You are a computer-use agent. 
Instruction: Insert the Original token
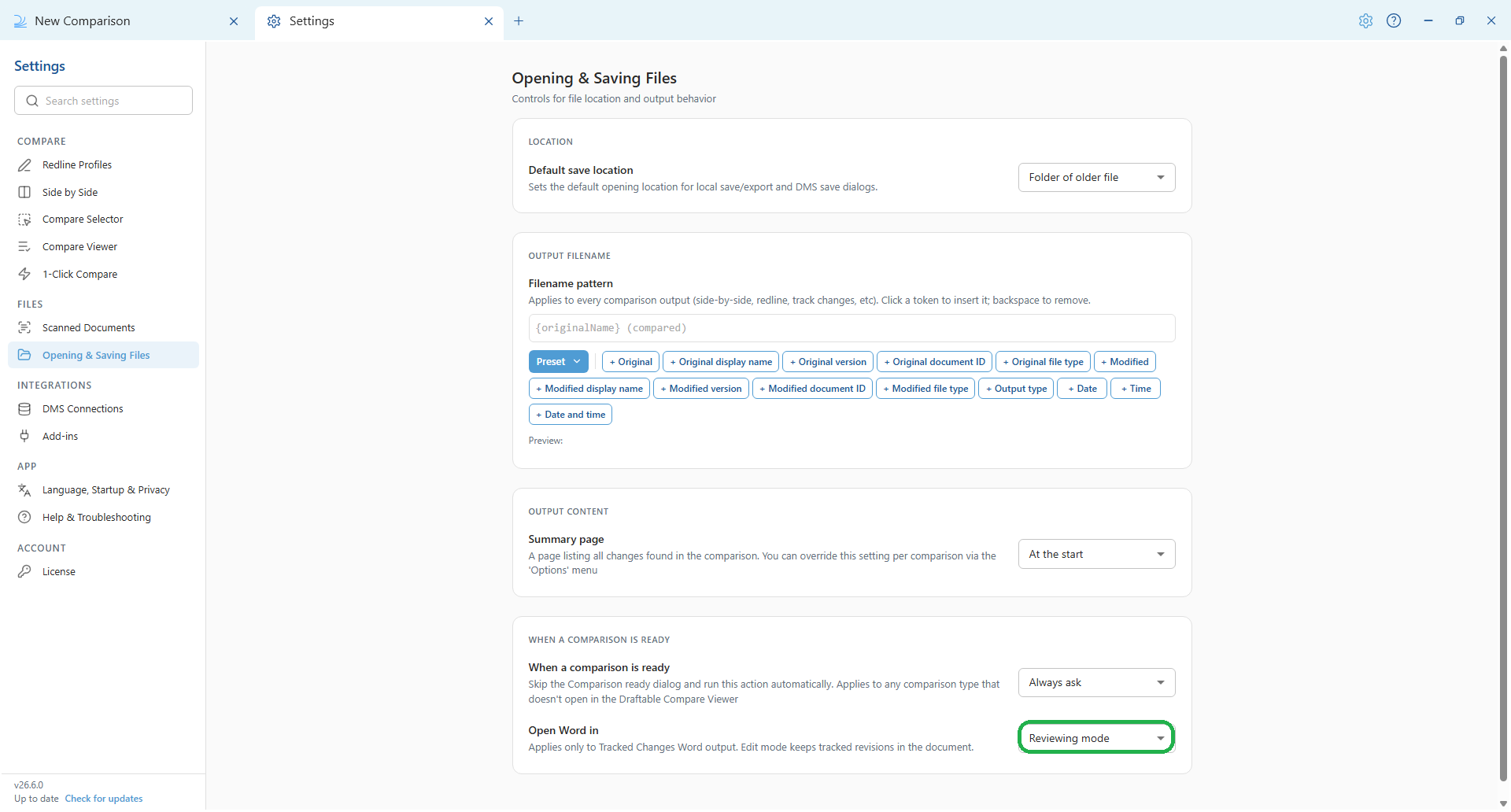[630, 362]
